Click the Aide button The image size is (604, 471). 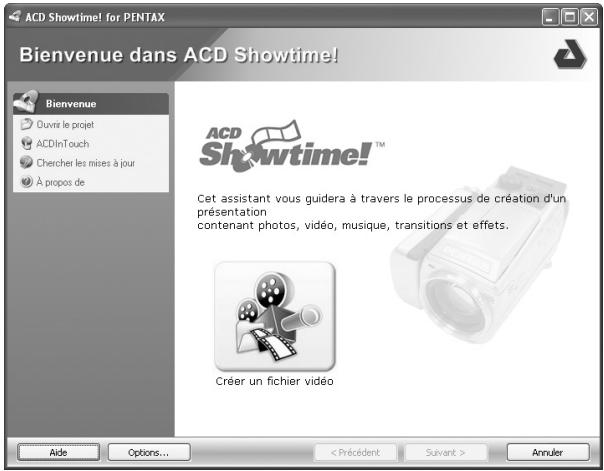(59, 452)
